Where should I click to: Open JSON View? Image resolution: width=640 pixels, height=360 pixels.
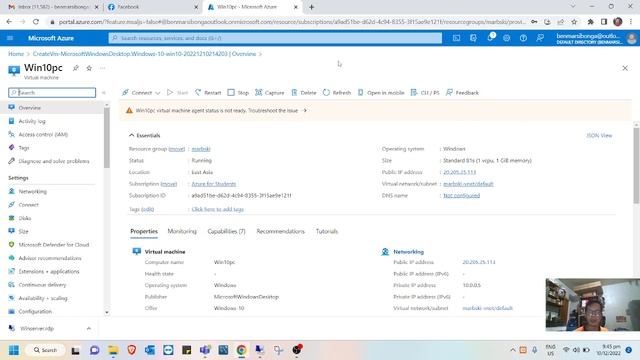pyautogui.click(x=599, y=136)
